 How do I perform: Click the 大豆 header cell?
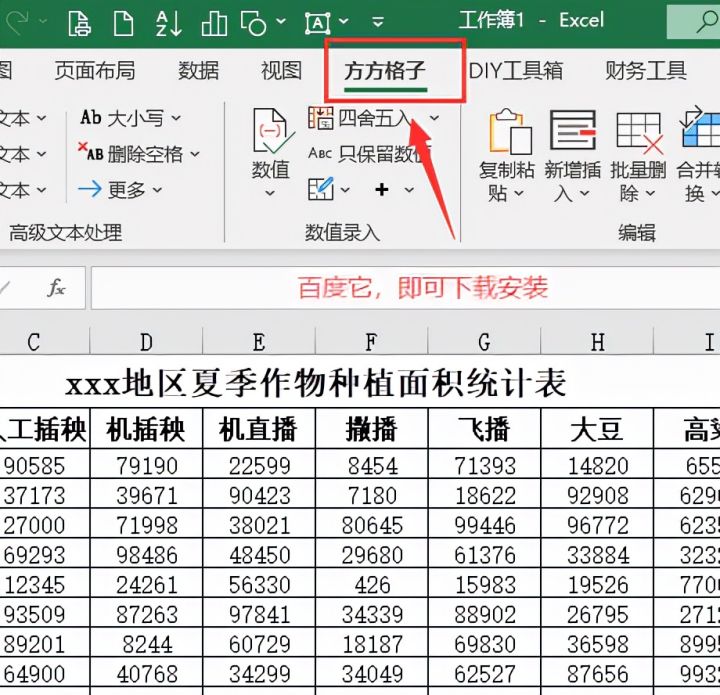coord(597,430)
